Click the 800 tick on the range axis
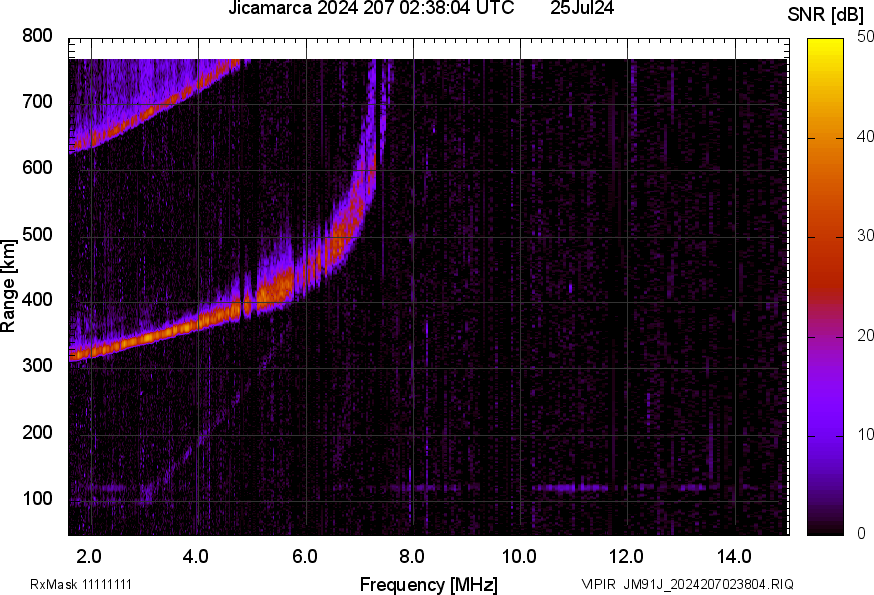 37,36
